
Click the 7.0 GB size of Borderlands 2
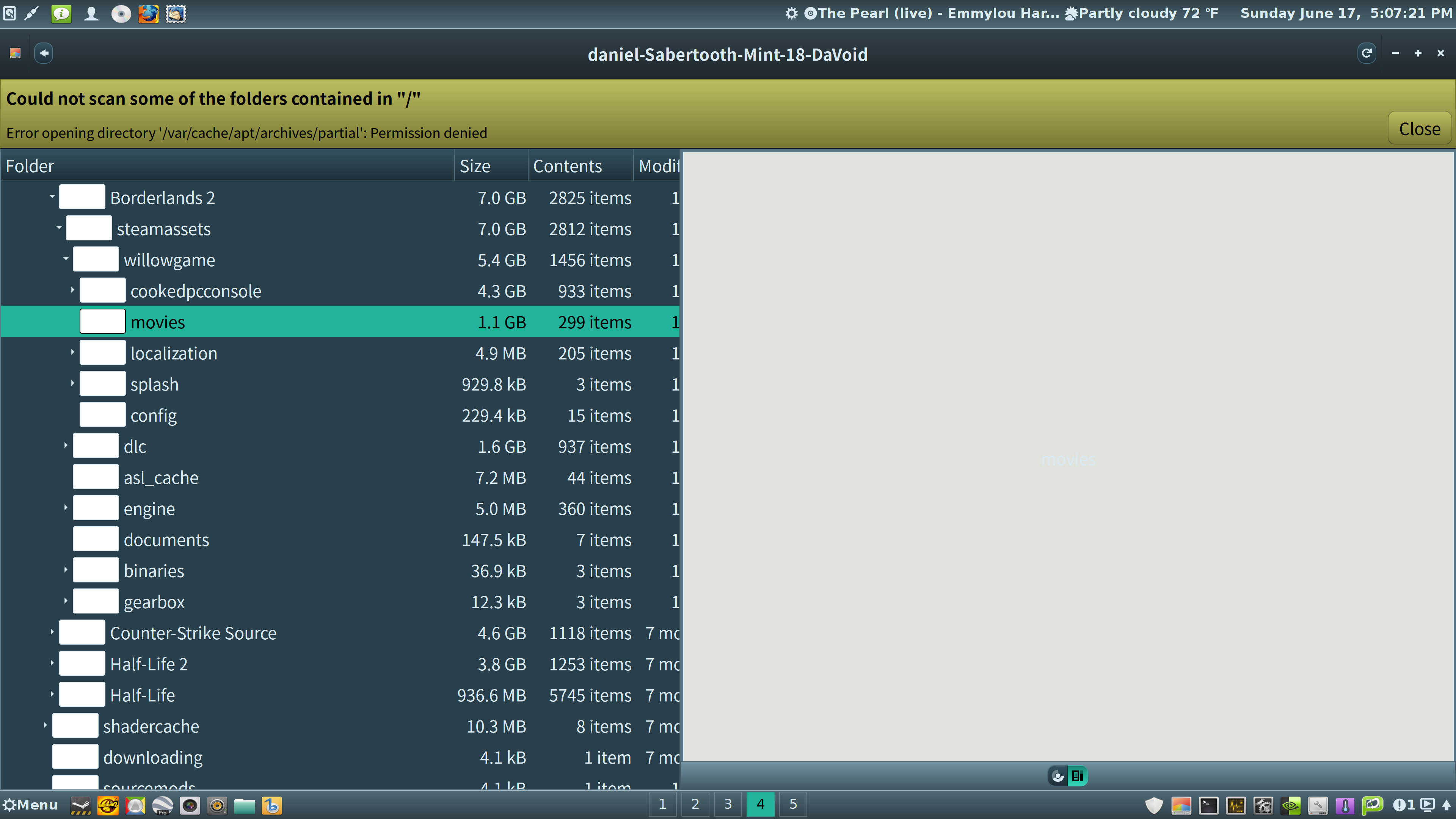501,198
